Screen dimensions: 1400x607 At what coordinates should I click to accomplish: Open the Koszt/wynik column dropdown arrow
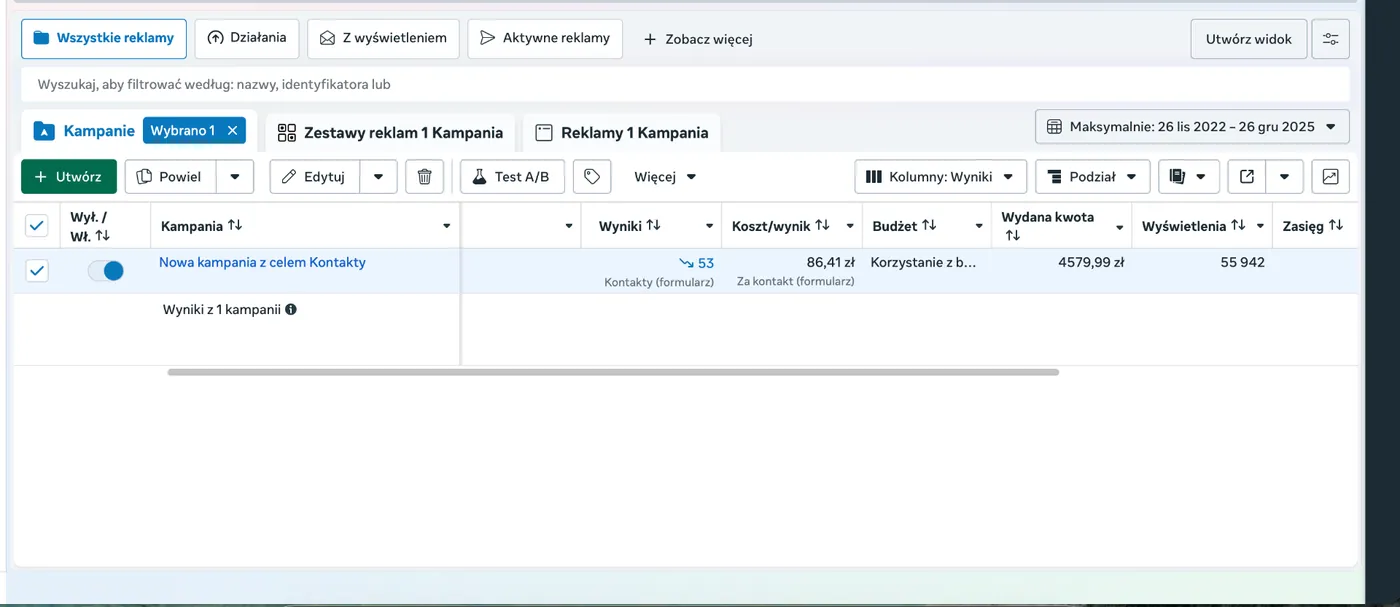(850, 226)
